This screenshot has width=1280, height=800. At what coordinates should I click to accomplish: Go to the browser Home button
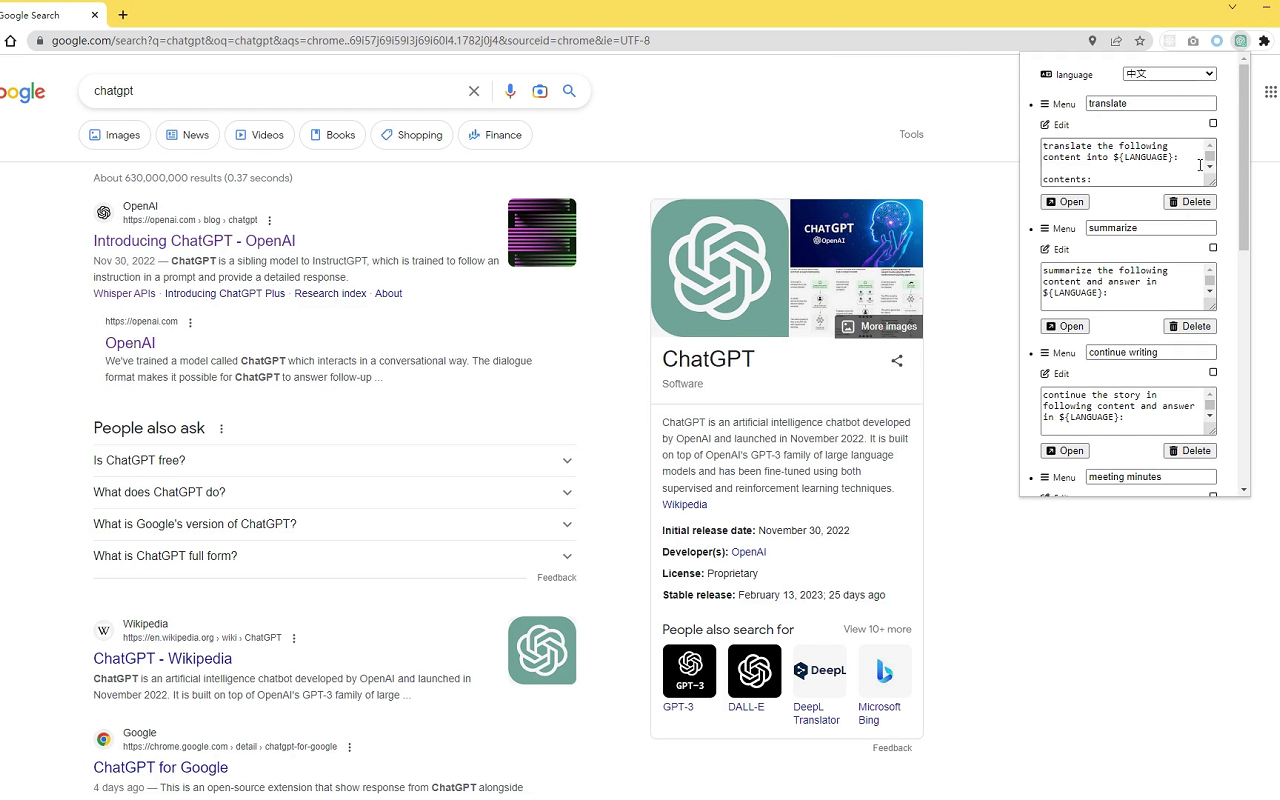(10, 41)
